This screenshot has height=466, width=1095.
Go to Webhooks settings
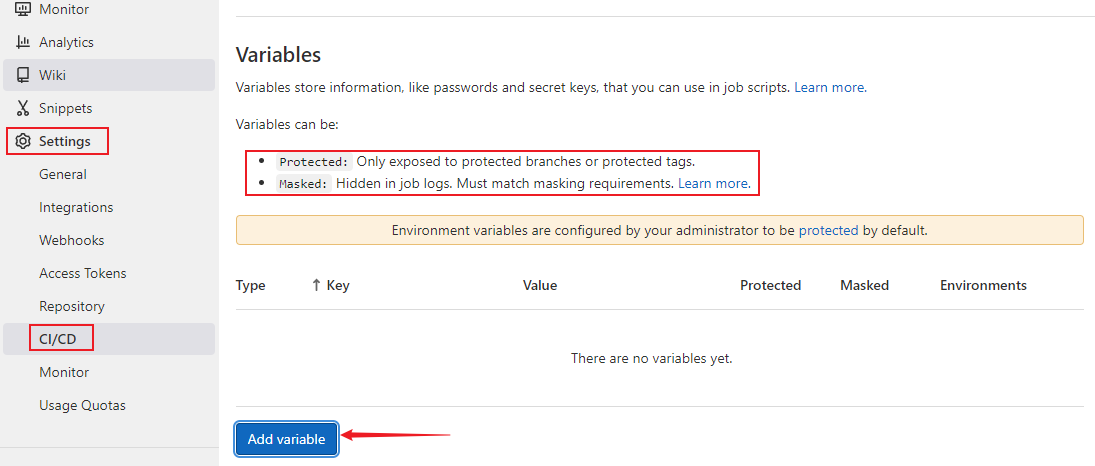[x=72, y=240]
